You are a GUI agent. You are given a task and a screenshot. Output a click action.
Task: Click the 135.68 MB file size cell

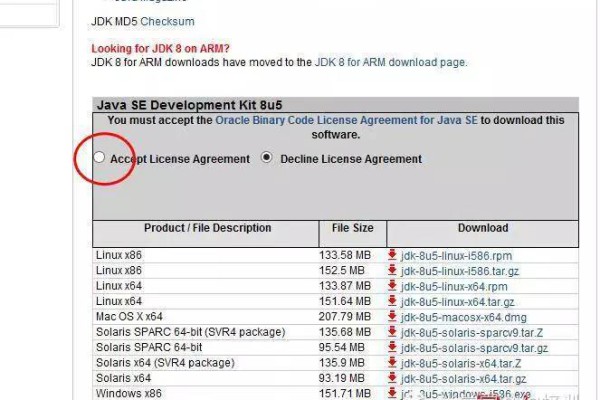pos(345,332)
